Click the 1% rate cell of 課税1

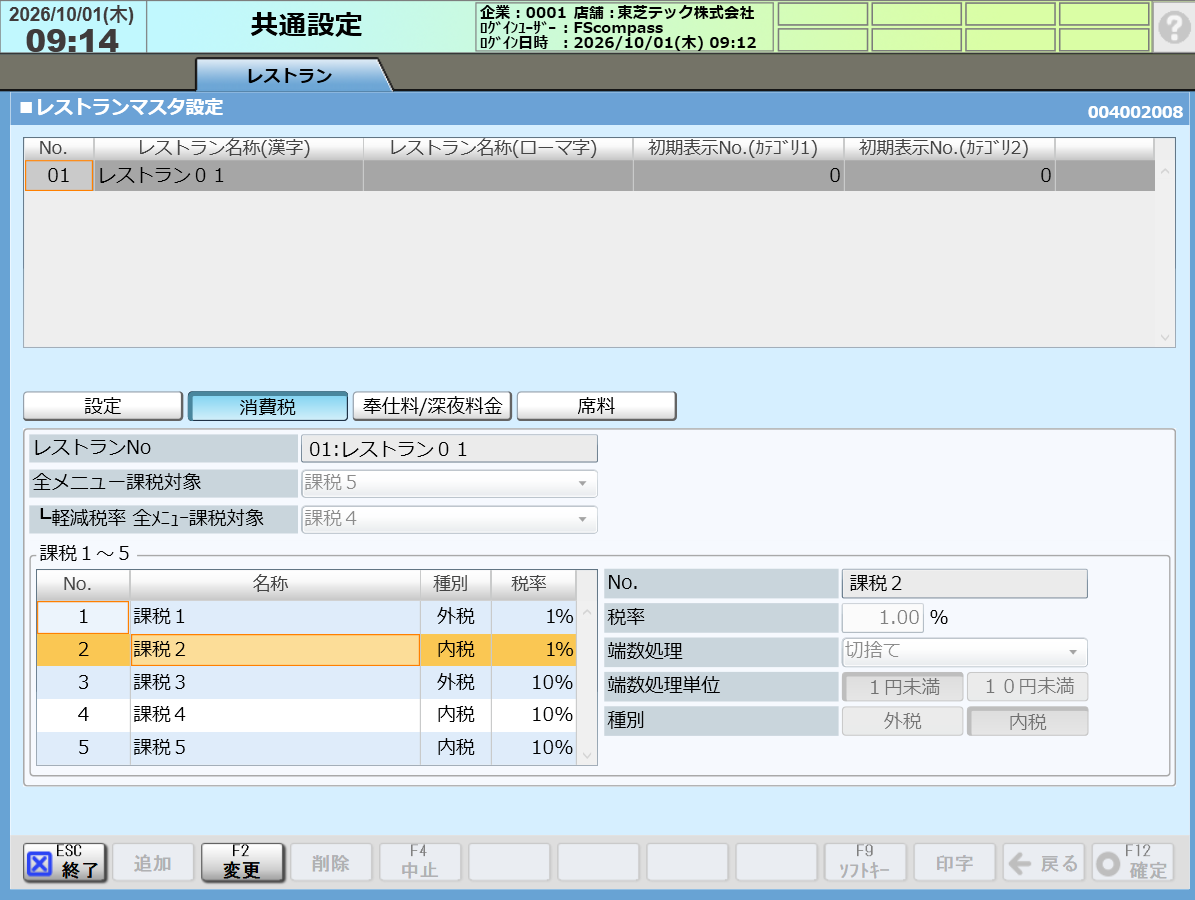[533, 617]
